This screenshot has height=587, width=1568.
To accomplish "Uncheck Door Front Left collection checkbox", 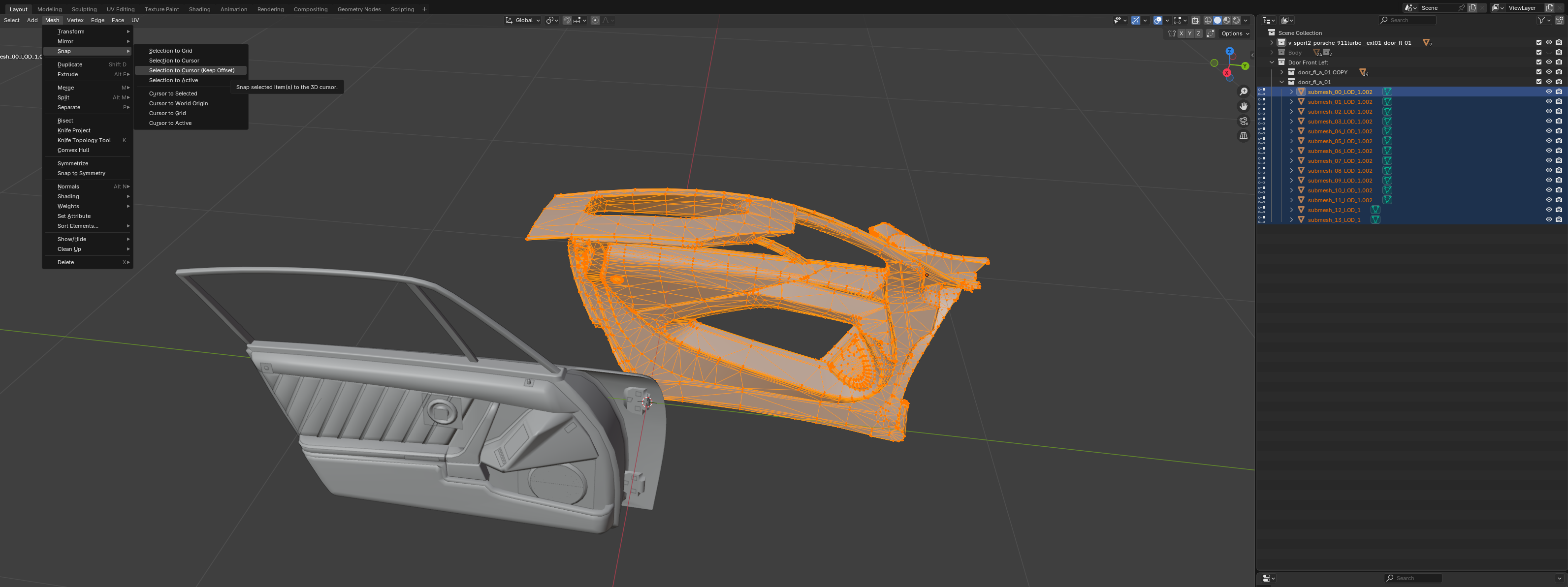I will 1539,62.
